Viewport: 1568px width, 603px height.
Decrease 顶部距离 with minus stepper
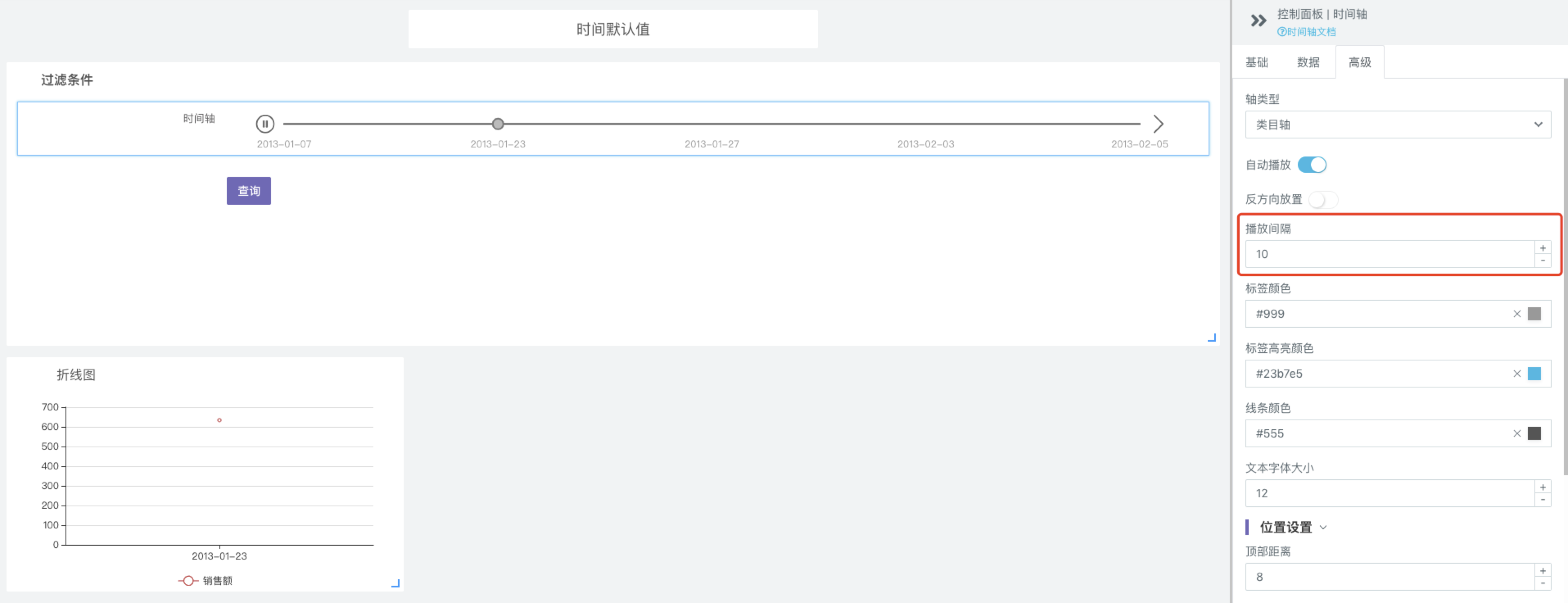point(1543,583)
